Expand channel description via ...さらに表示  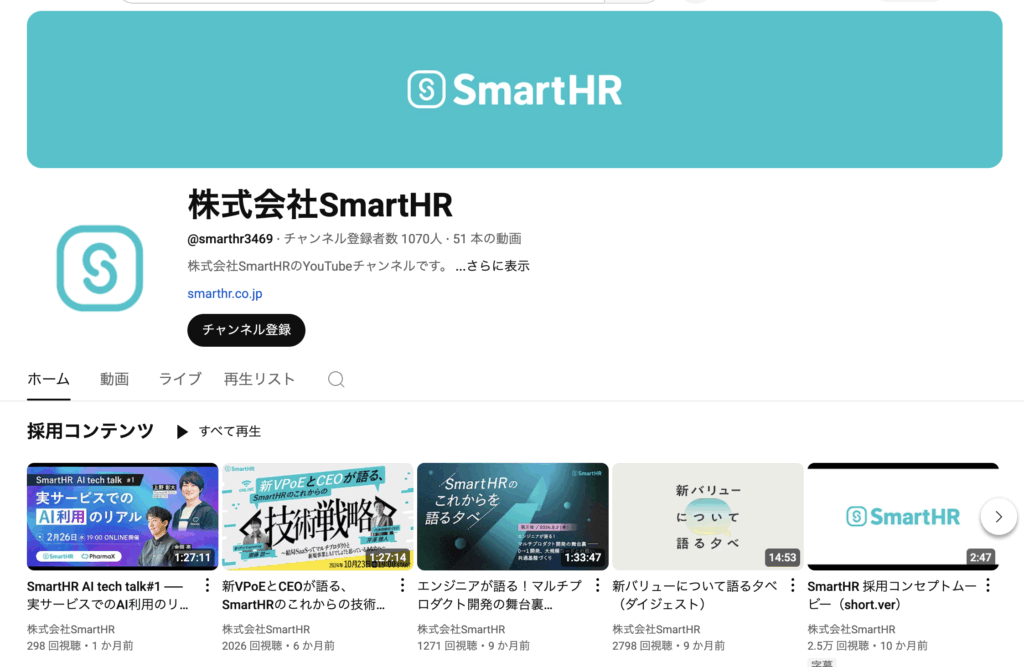pyautogui.click(x=492, y=266)
